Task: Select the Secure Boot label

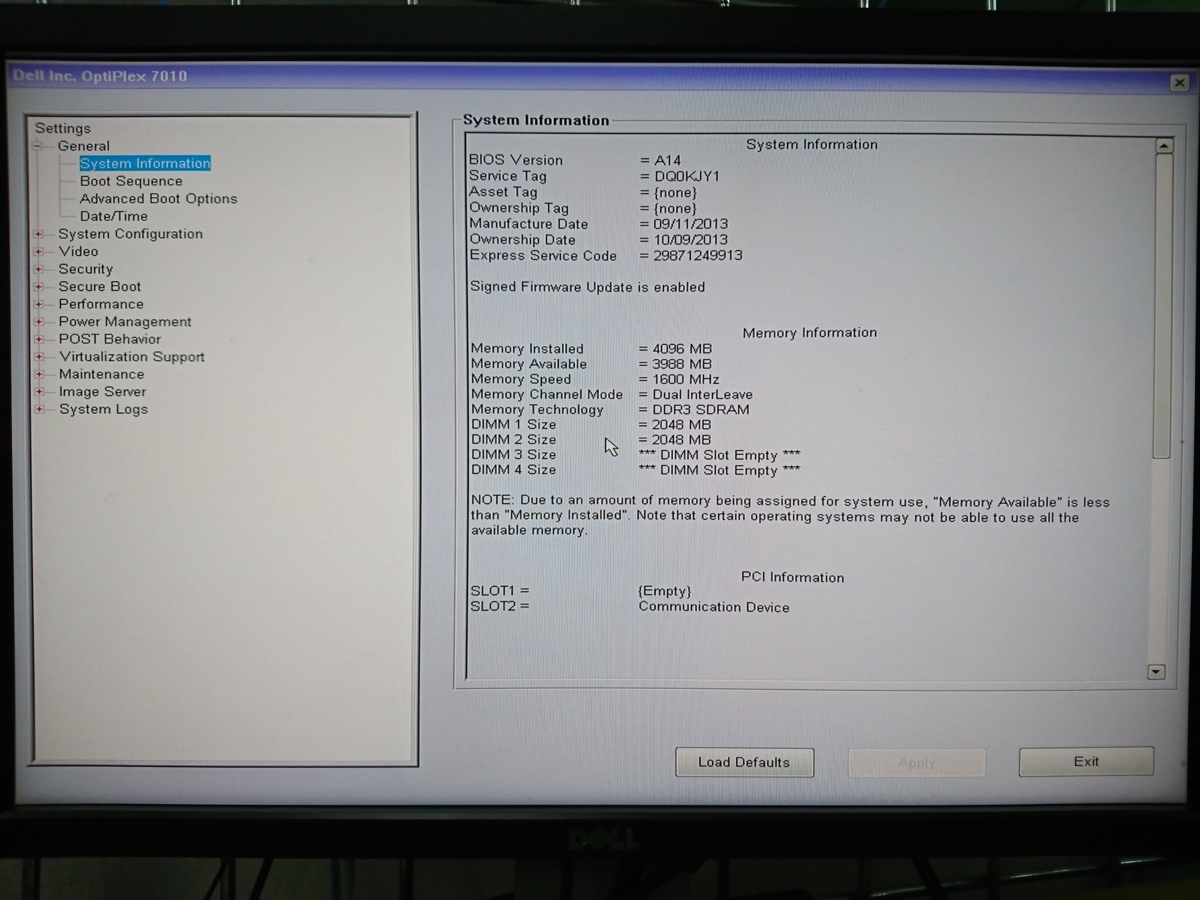Action: 100,286
